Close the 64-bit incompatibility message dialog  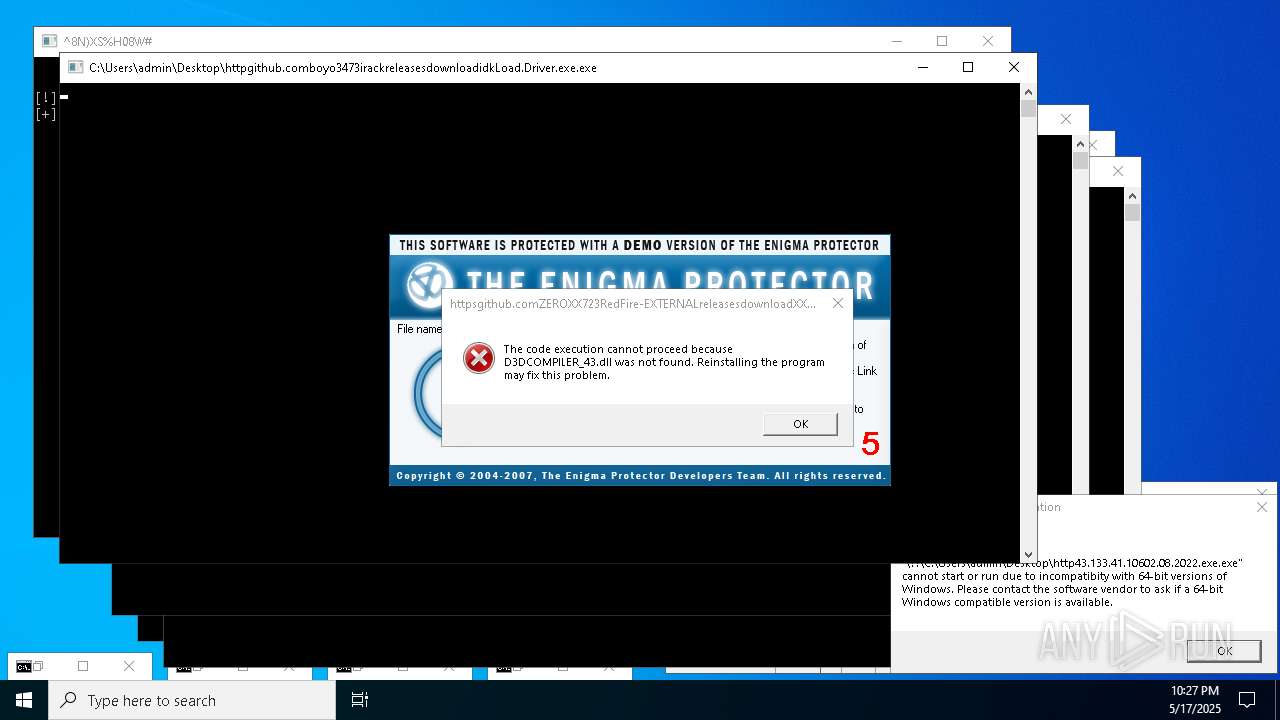(x=1262, y=507)
